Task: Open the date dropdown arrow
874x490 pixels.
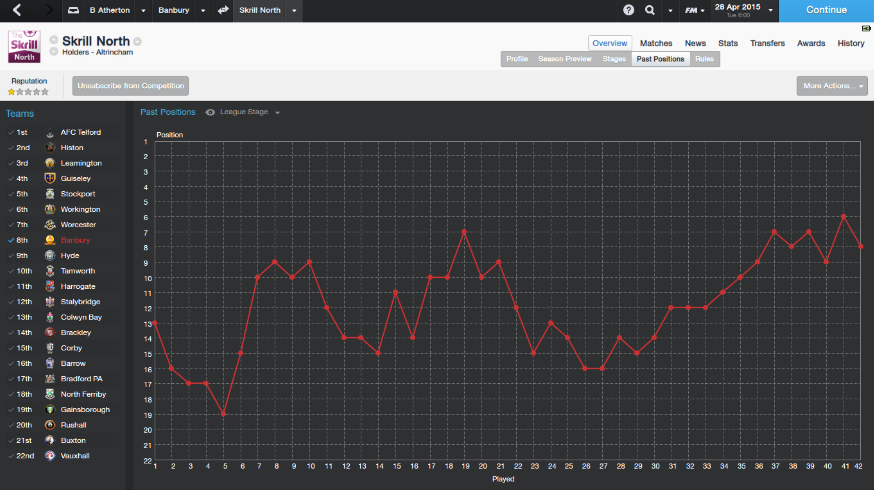Action: coord(770,11)
